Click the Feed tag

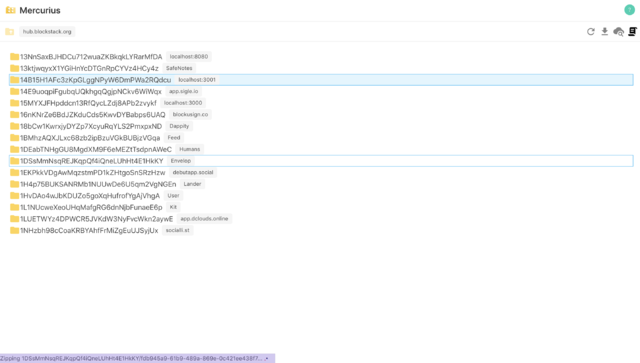173,138
